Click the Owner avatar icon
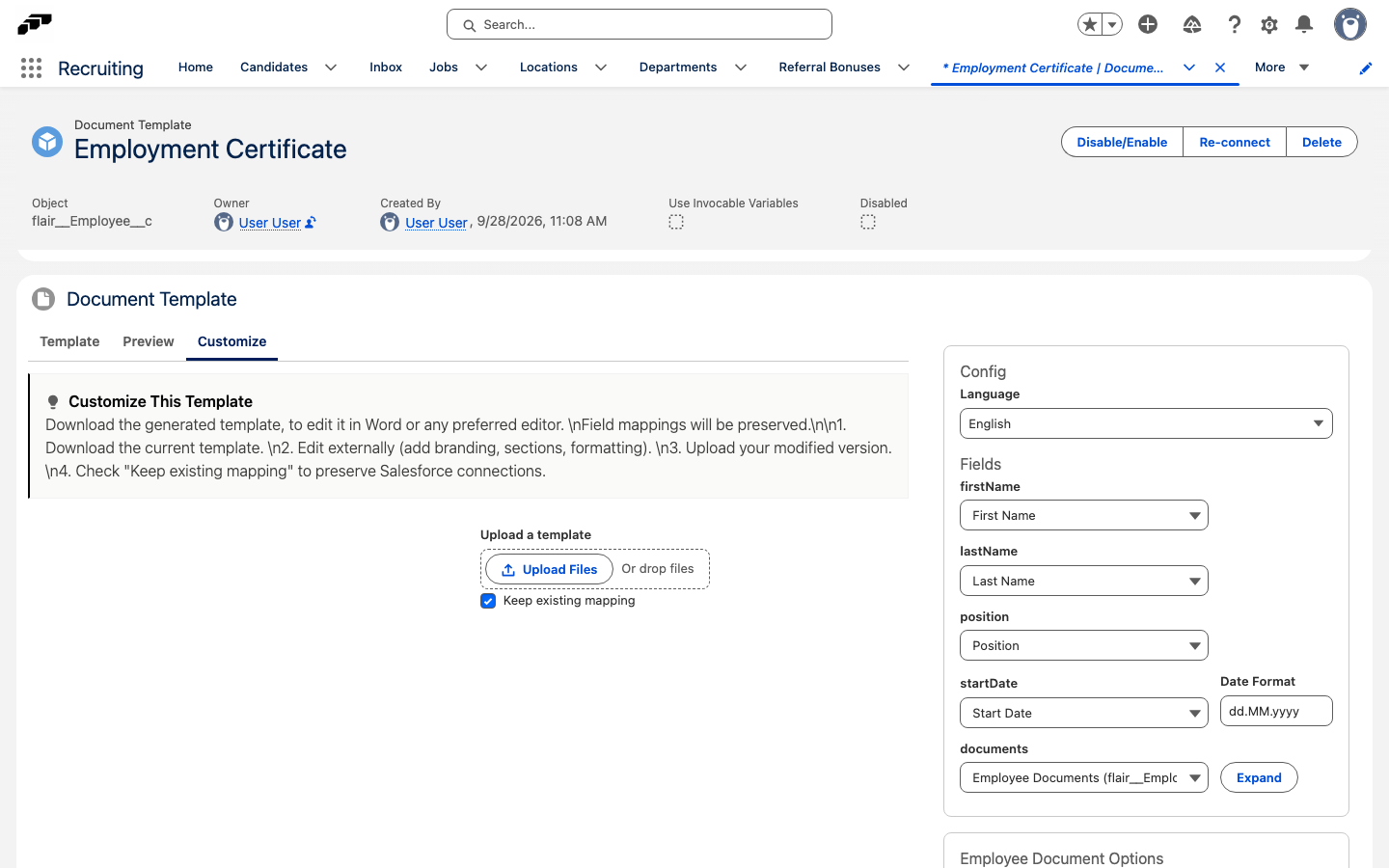This screenshot has width=1389, height=868. (x=224, y=222)
